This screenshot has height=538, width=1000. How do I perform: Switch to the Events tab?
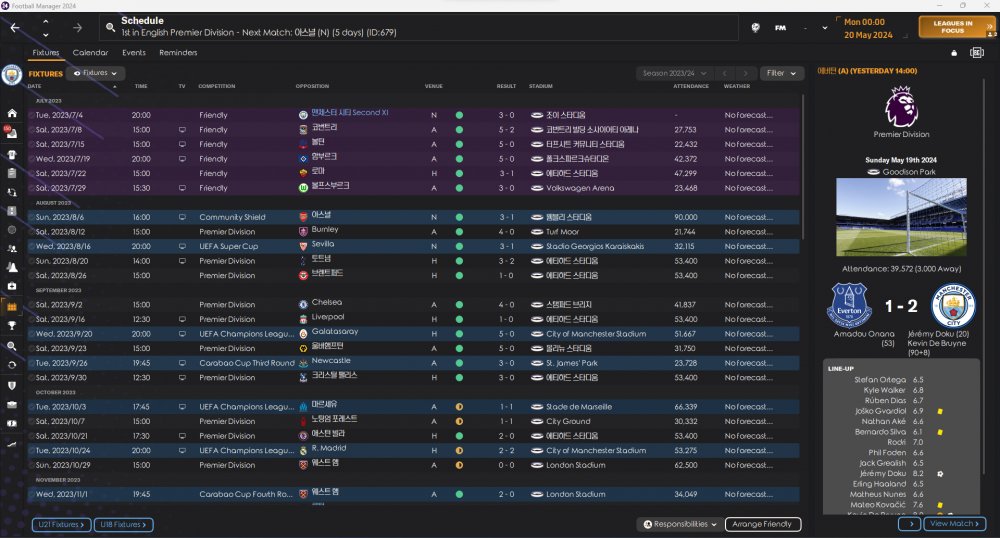(x=134, y=53)
